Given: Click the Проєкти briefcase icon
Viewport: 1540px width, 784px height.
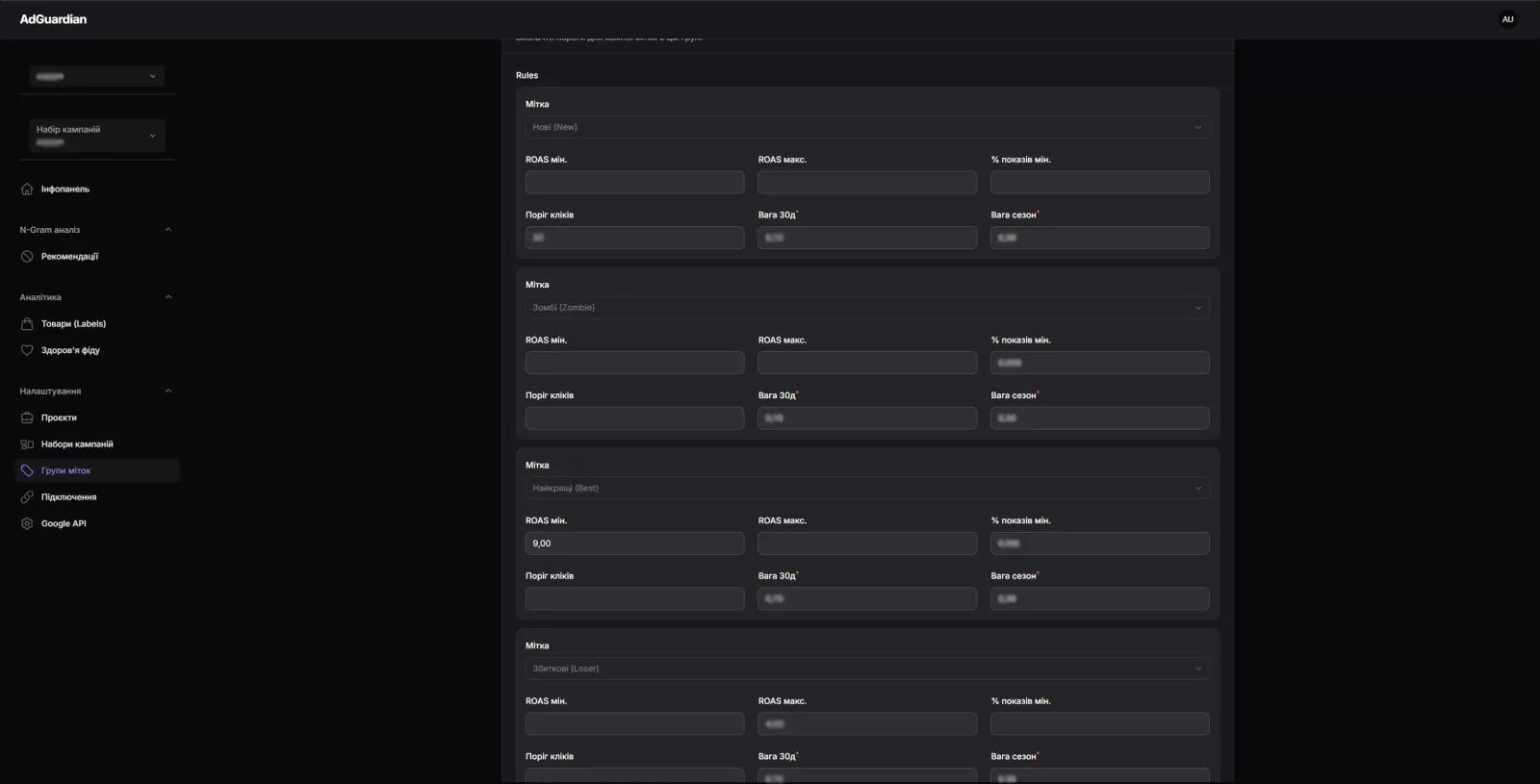Looking at the screenshot, I should (27, 417).
